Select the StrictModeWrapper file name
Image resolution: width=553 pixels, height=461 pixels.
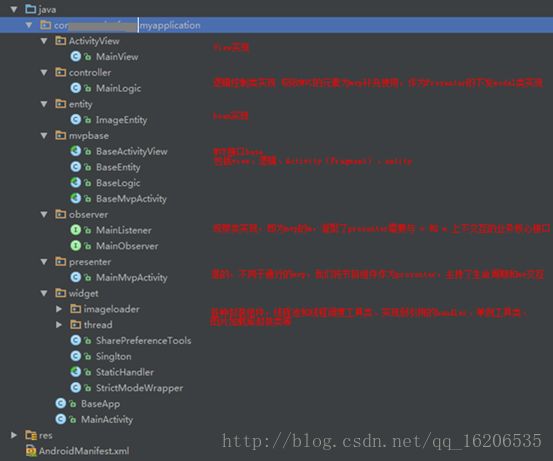point(139,388)
